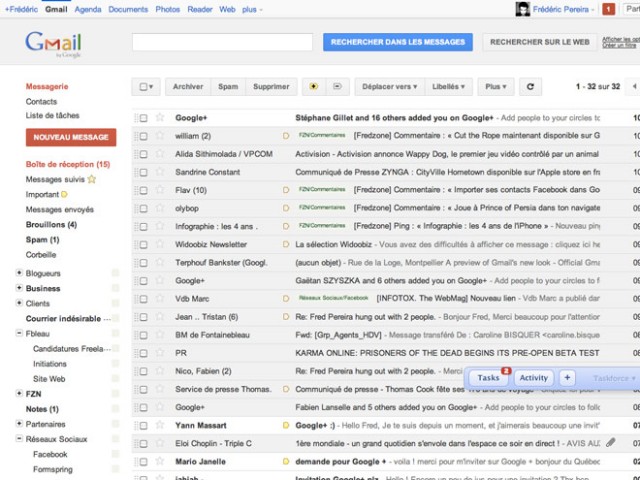Select the Nico, Fabien (2) message checkbox
Image resolution: width=640 pixels, height=480 pixels.
tap(144, 371)
